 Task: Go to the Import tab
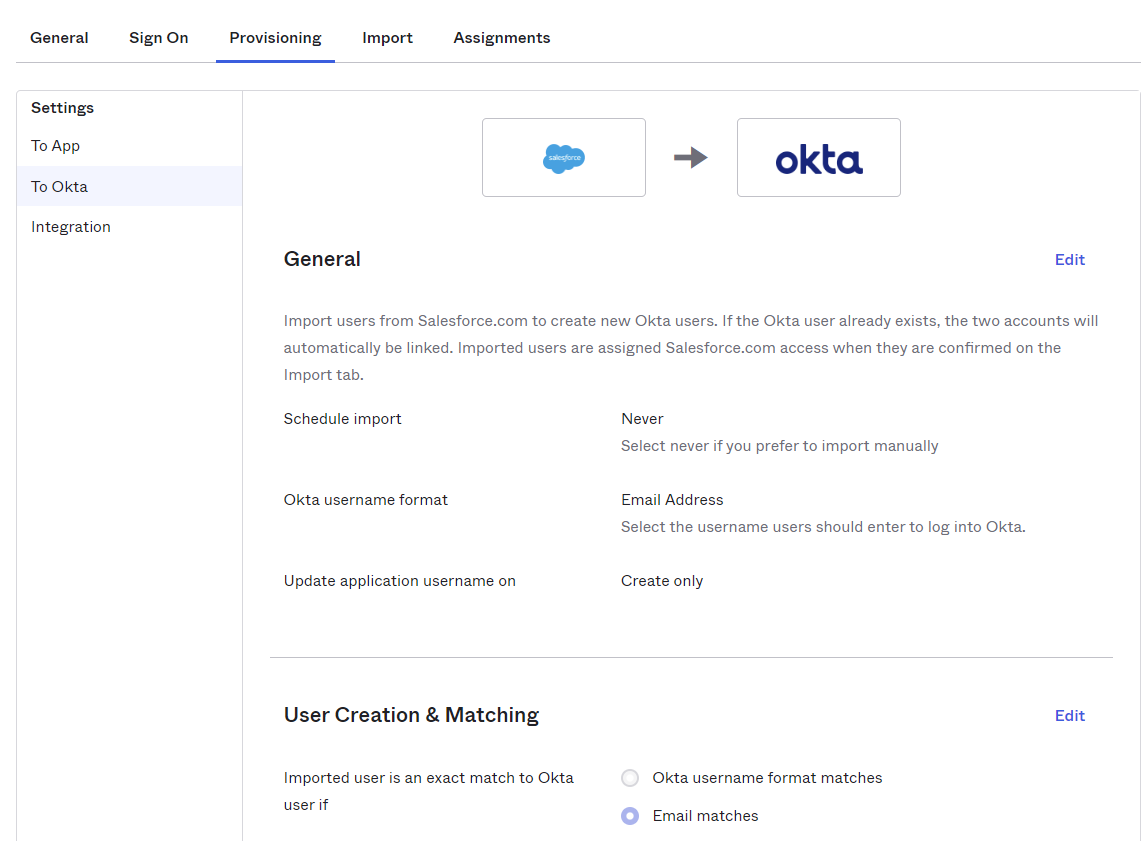[387, 38]
